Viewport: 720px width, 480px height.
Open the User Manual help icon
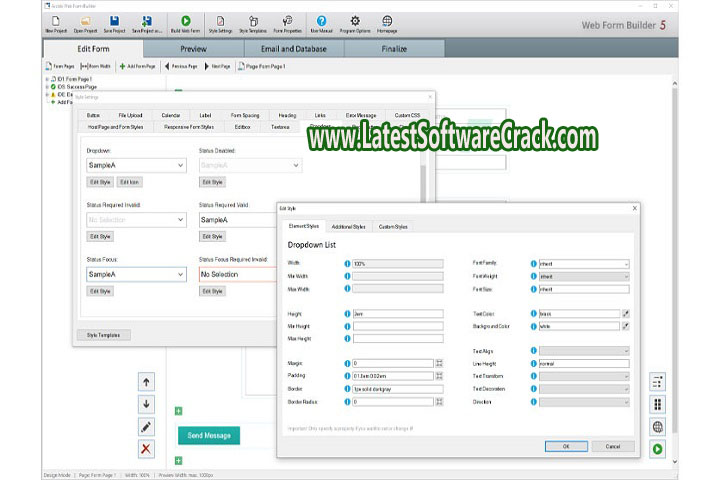tap(321, 22)
